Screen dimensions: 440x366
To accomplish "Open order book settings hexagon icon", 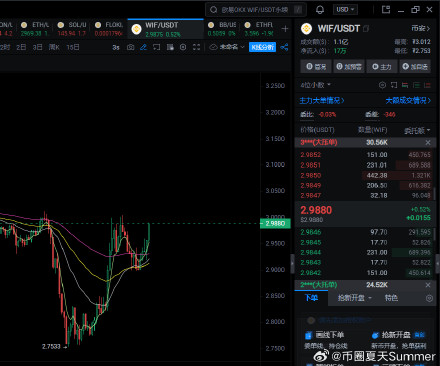I will coord(382,85).
